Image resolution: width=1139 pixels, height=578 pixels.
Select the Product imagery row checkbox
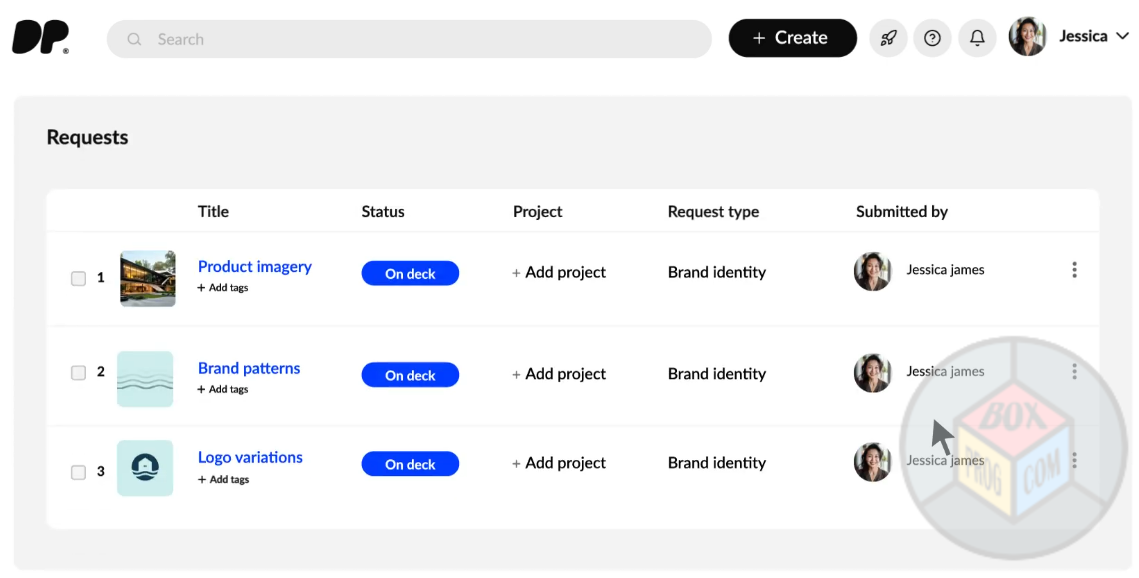78,278
